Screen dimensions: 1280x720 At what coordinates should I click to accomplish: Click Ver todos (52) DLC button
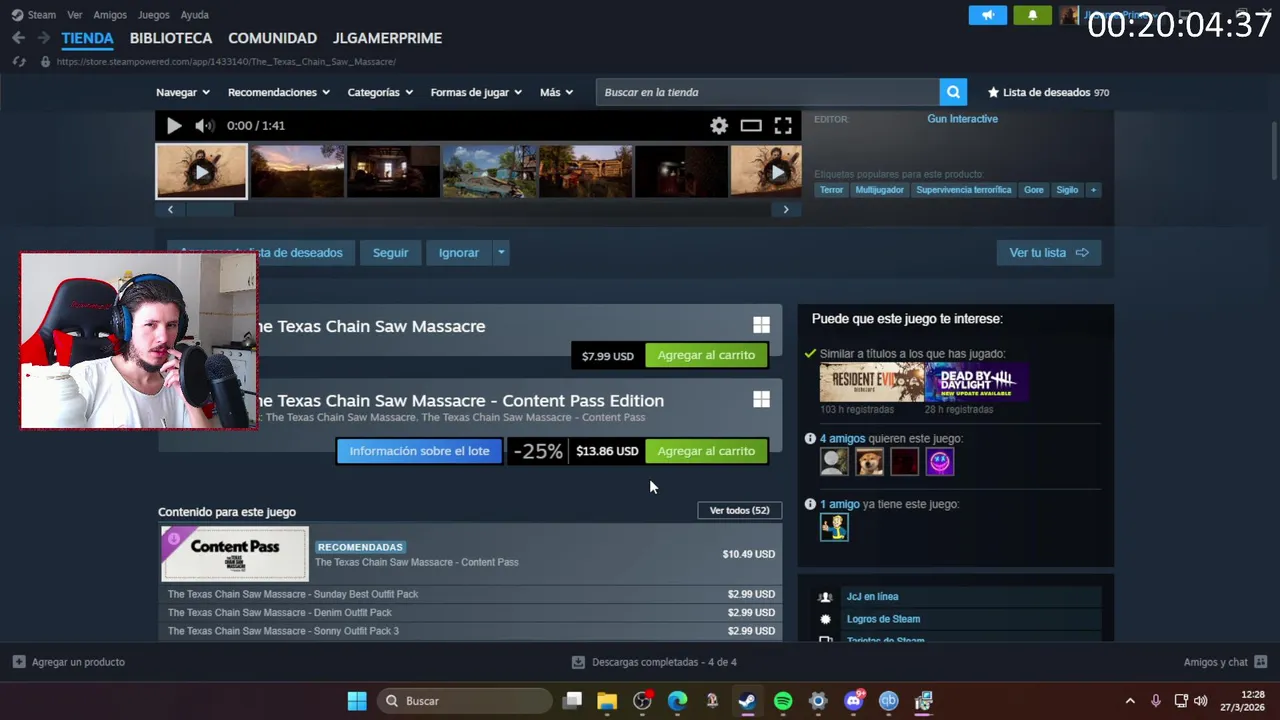739,510
